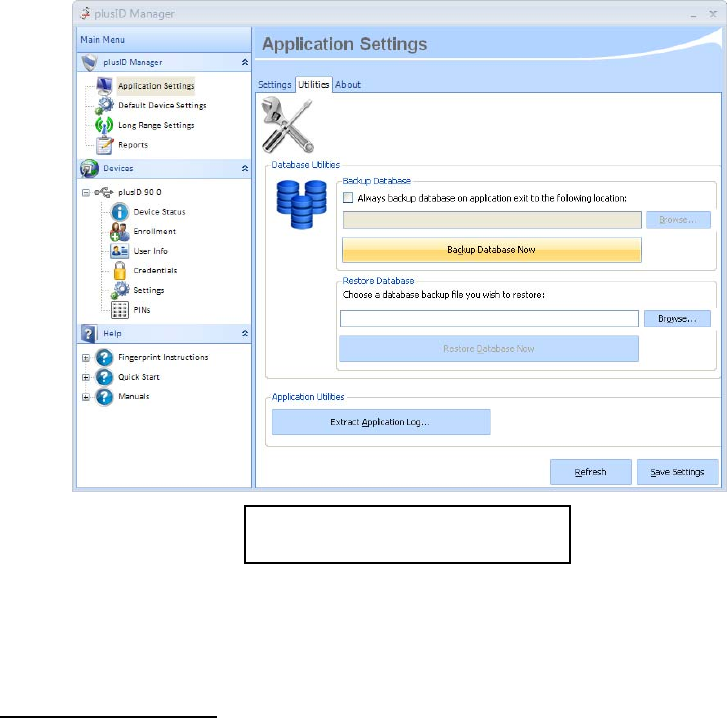Open the About tab
The image size is (727, 718).
[348, 85]
